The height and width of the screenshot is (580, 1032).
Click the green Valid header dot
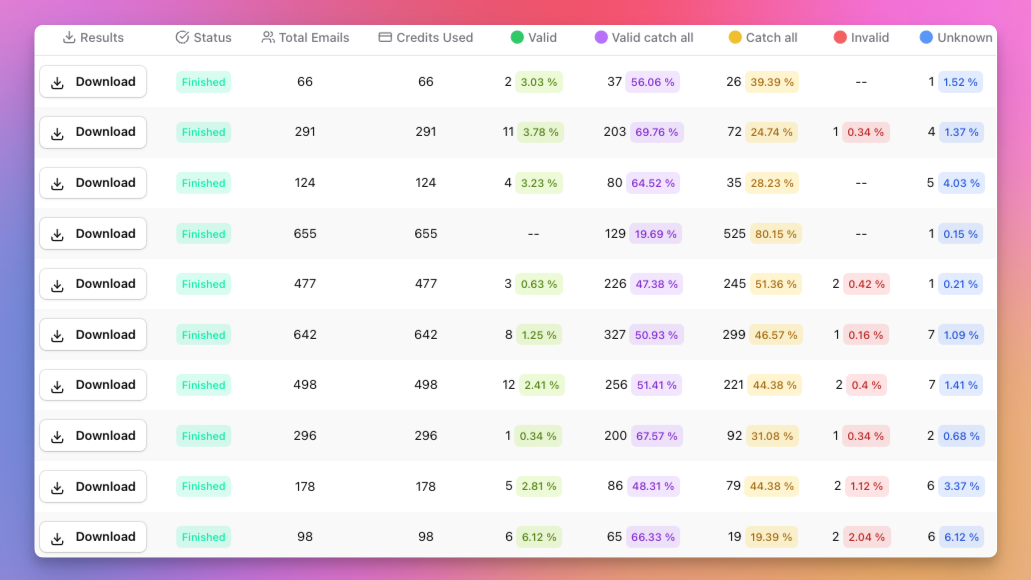(517, 38)
